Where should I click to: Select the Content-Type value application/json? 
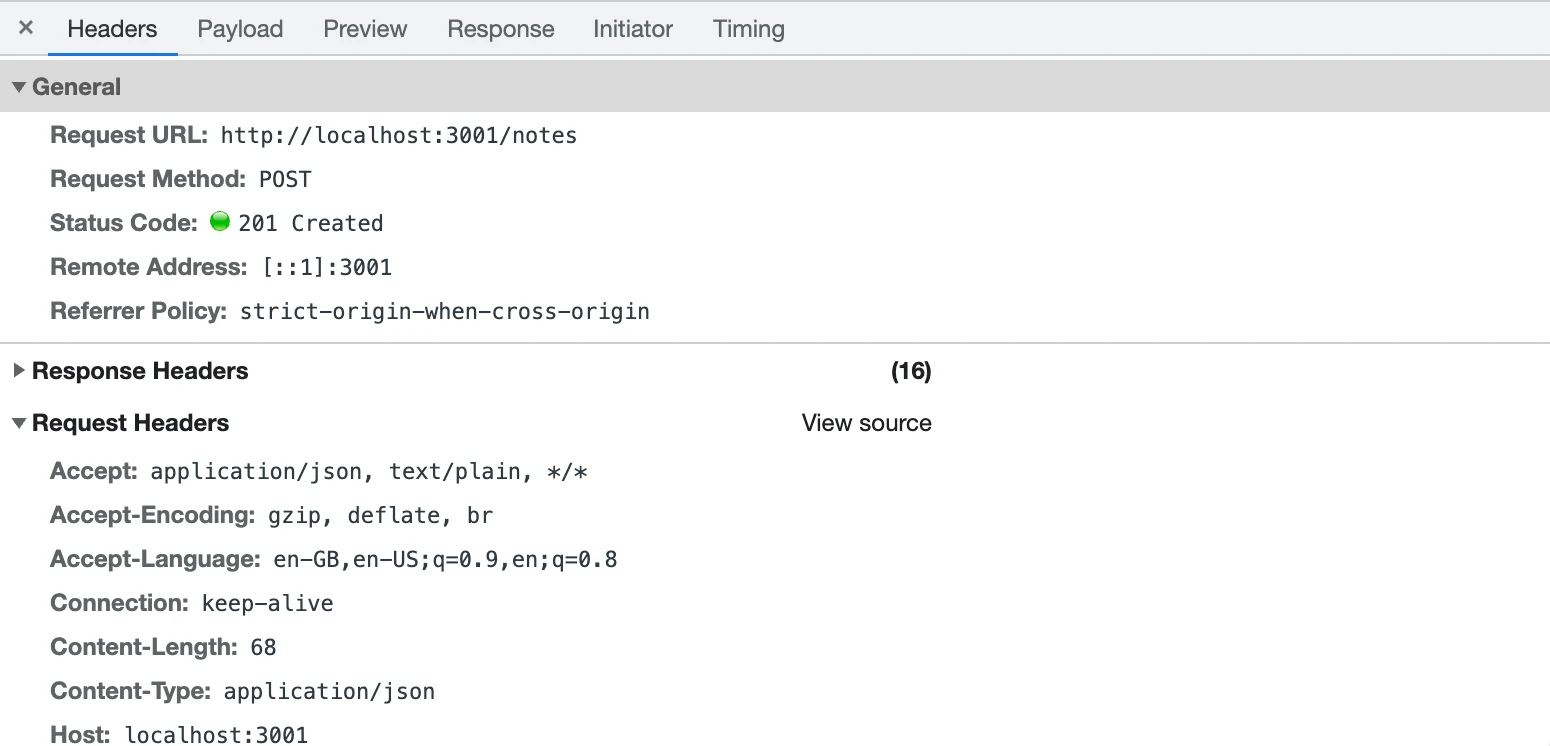(x=329, y=691)
